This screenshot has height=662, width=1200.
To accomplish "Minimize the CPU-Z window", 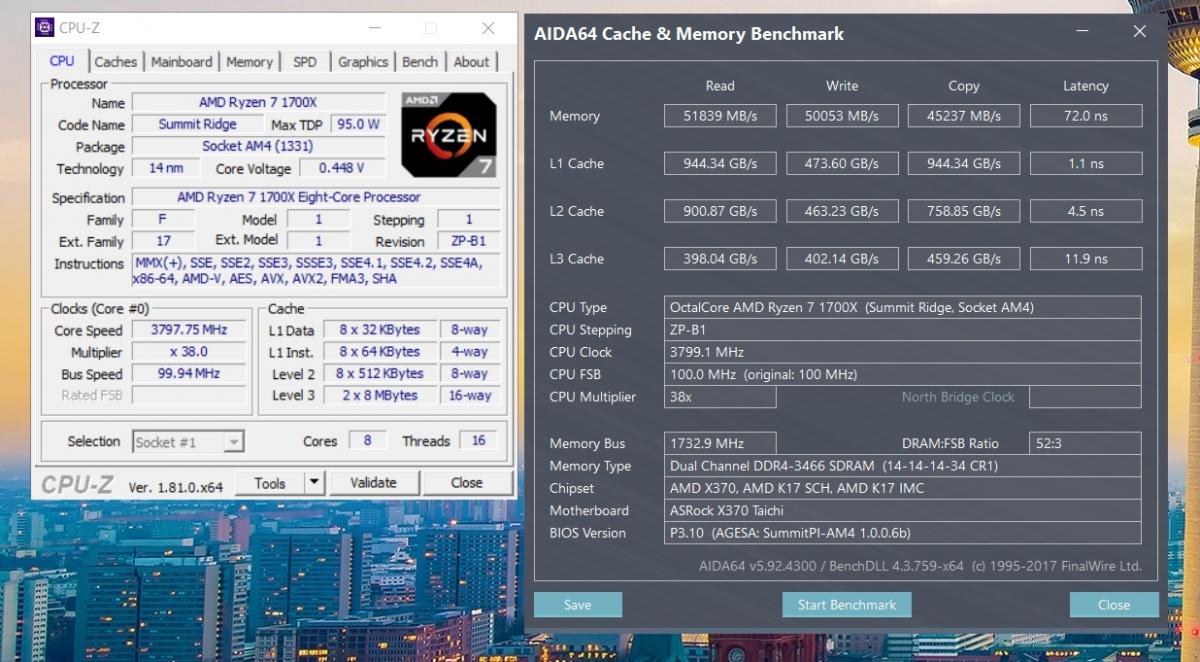I will click(373, 28).
